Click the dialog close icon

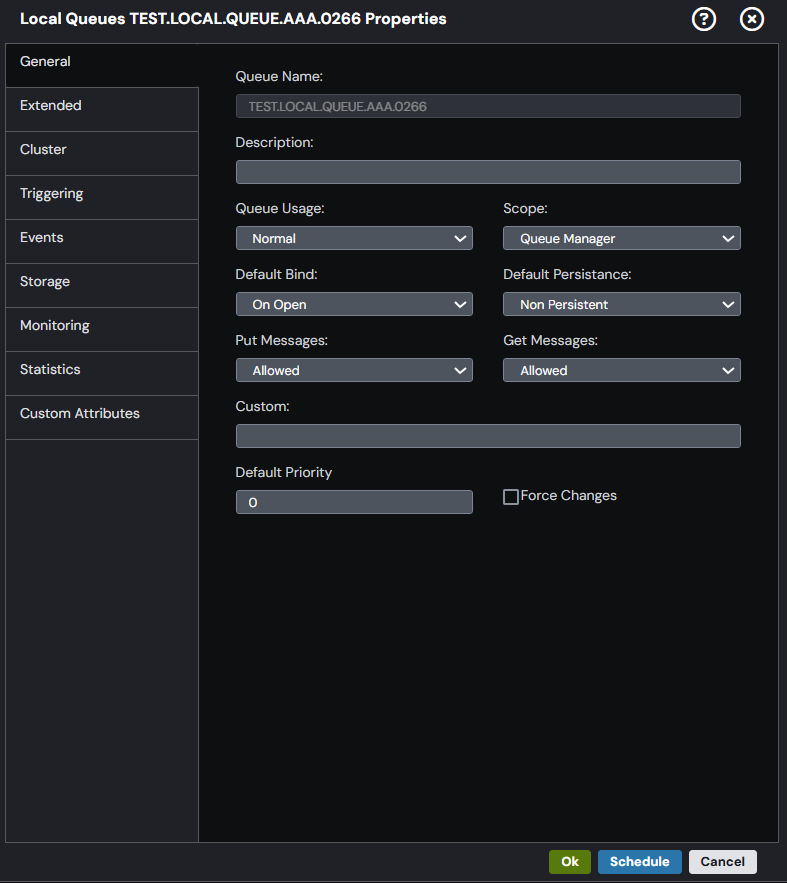point(752,18)
